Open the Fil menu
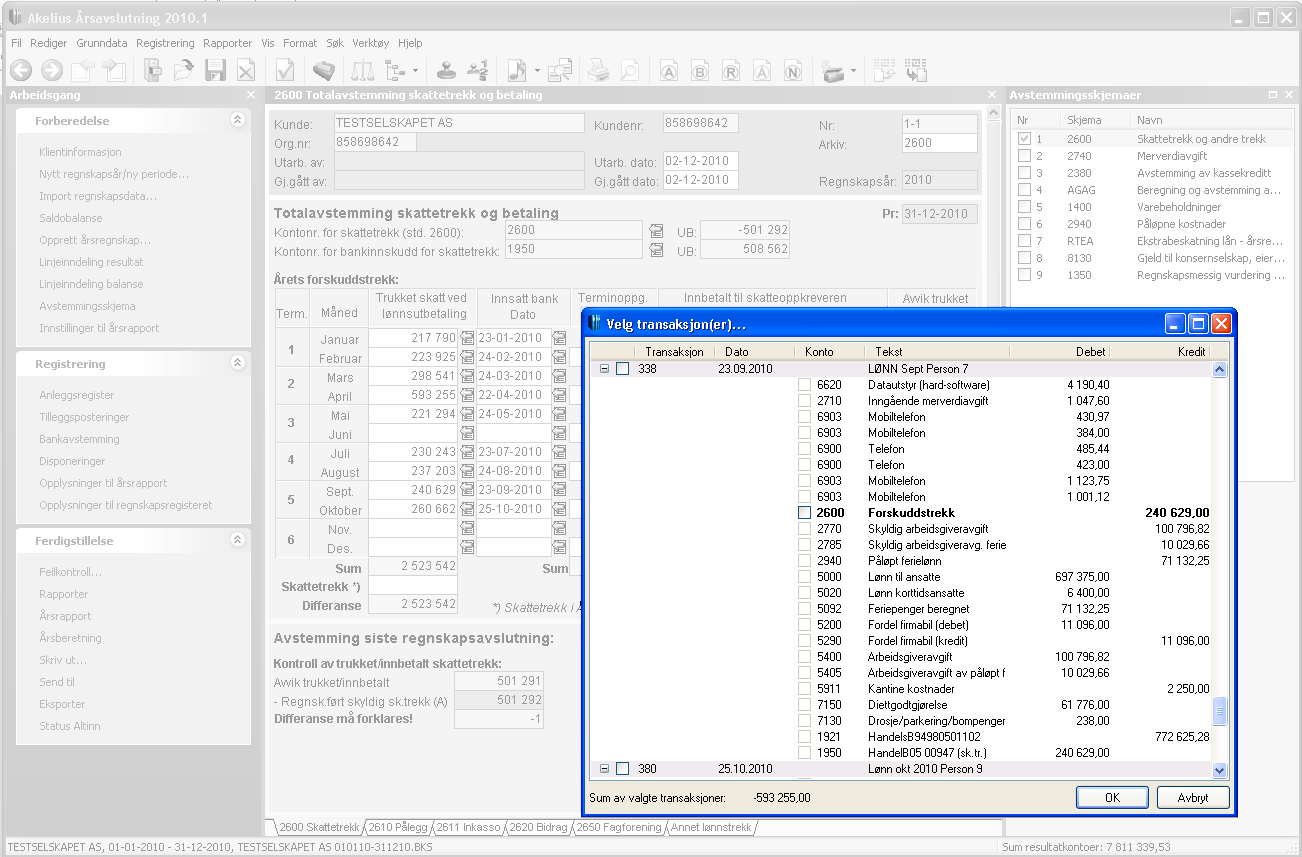The image size is (1302, 857). point(16,43)
